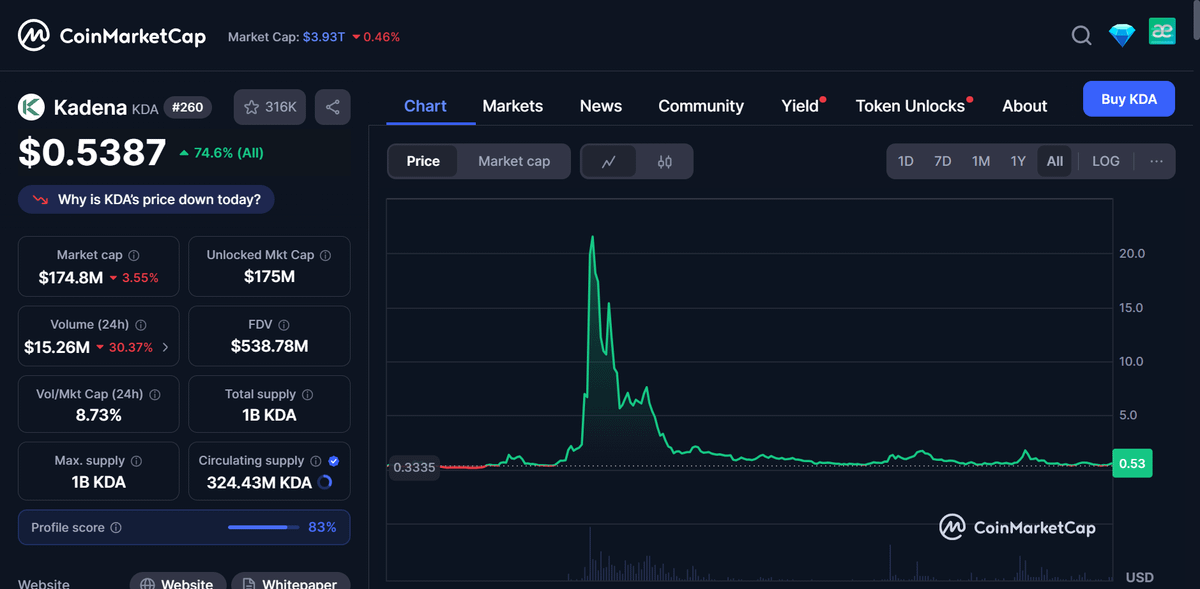Viewport: 1200px width, 589px height.
Task: Click the 0.3335 starting price label
Action: tap(413, 467)
